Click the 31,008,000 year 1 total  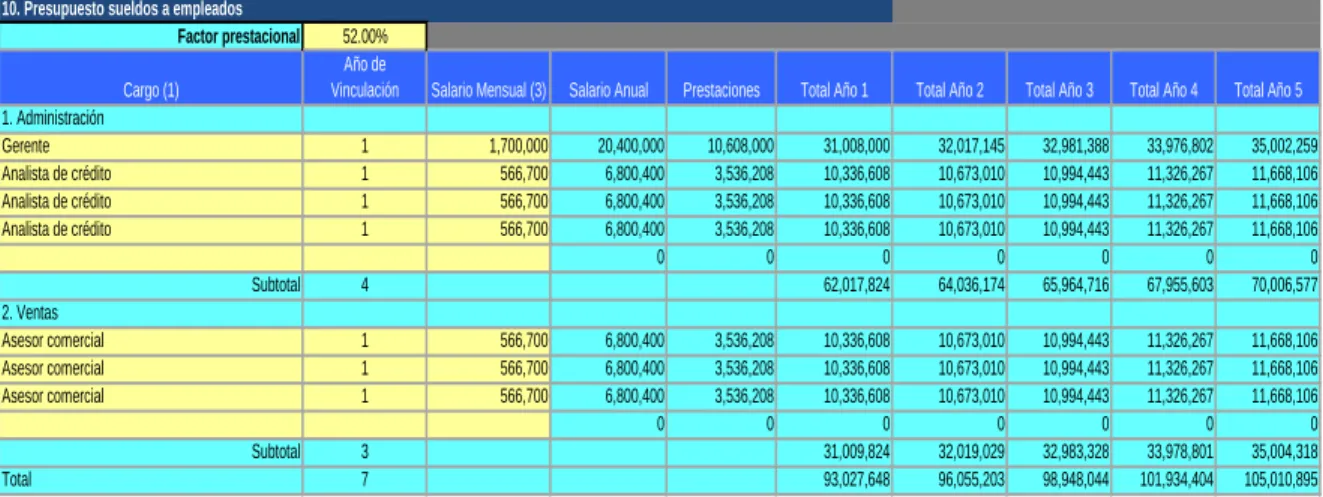coord(835,146)
